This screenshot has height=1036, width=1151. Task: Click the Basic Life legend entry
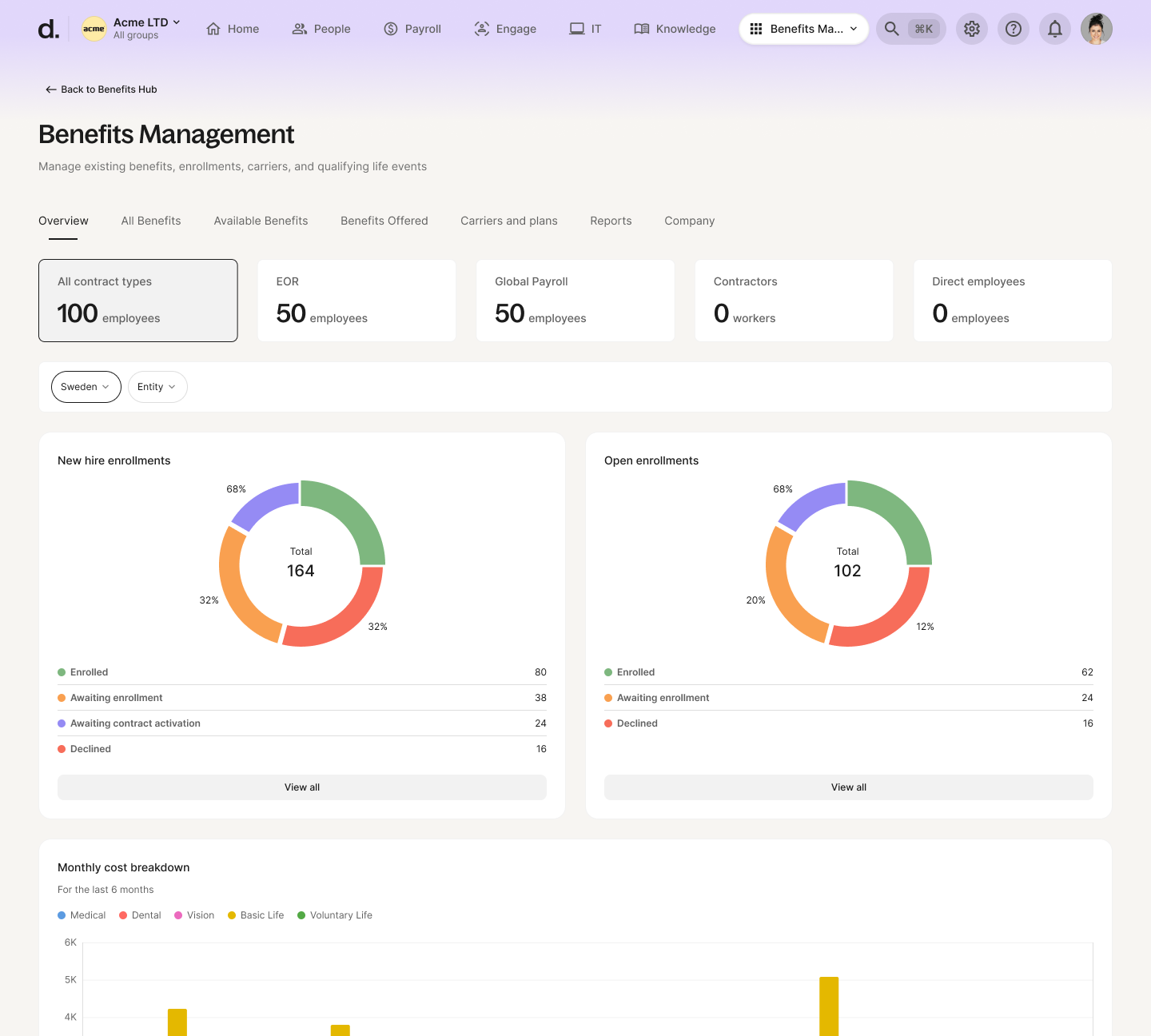(256, 915)
